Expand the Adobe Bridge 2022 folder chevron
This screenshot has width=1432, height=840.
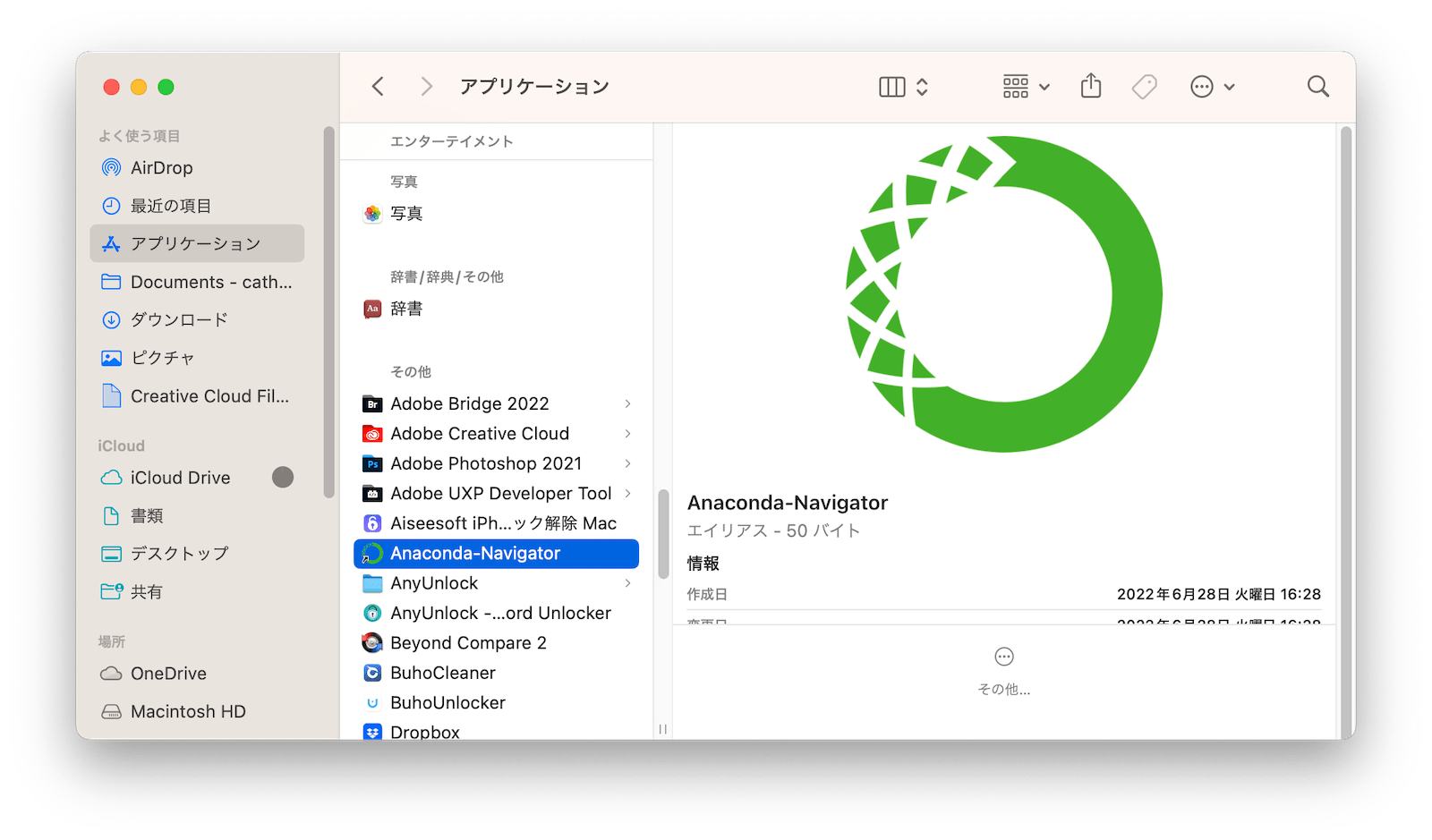tap(627, 404)
